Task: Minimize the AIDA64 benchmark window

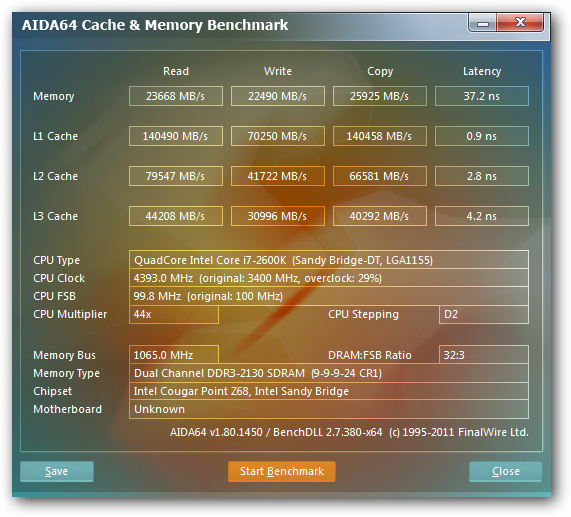Action: pos(483,24)
